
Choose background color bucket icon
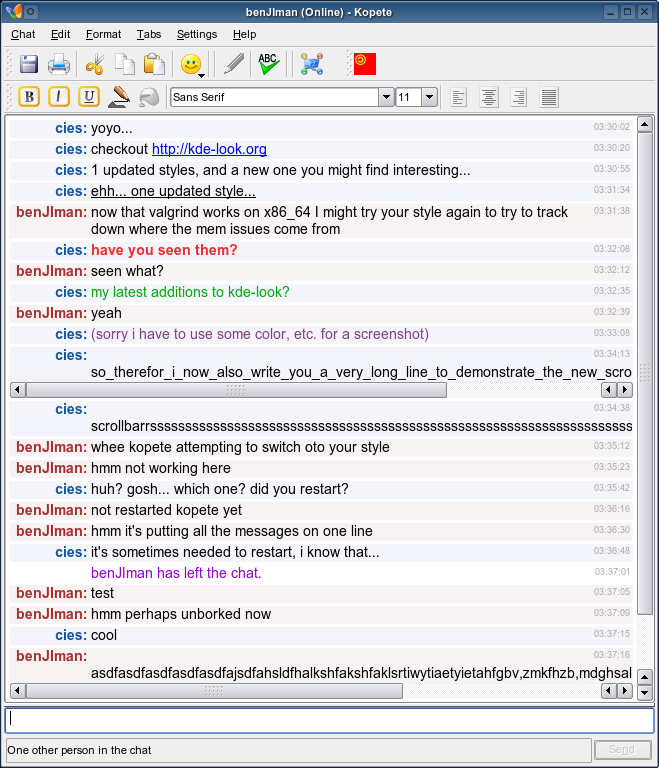tap(149, 97)
